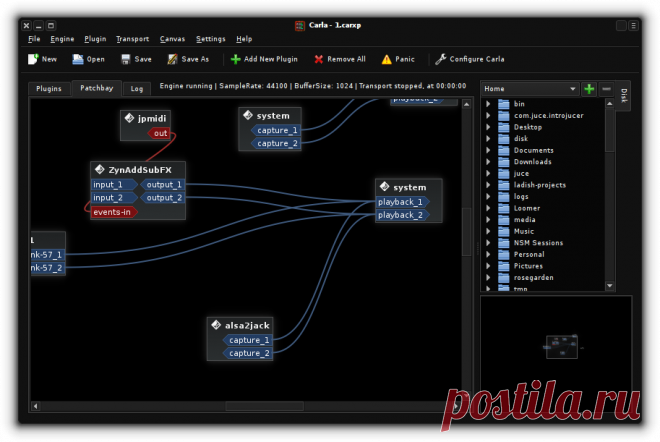660x442 pixels.
Task: Click the ZynAddSubFX node diamond icon
Action: (x=100, y=170)
